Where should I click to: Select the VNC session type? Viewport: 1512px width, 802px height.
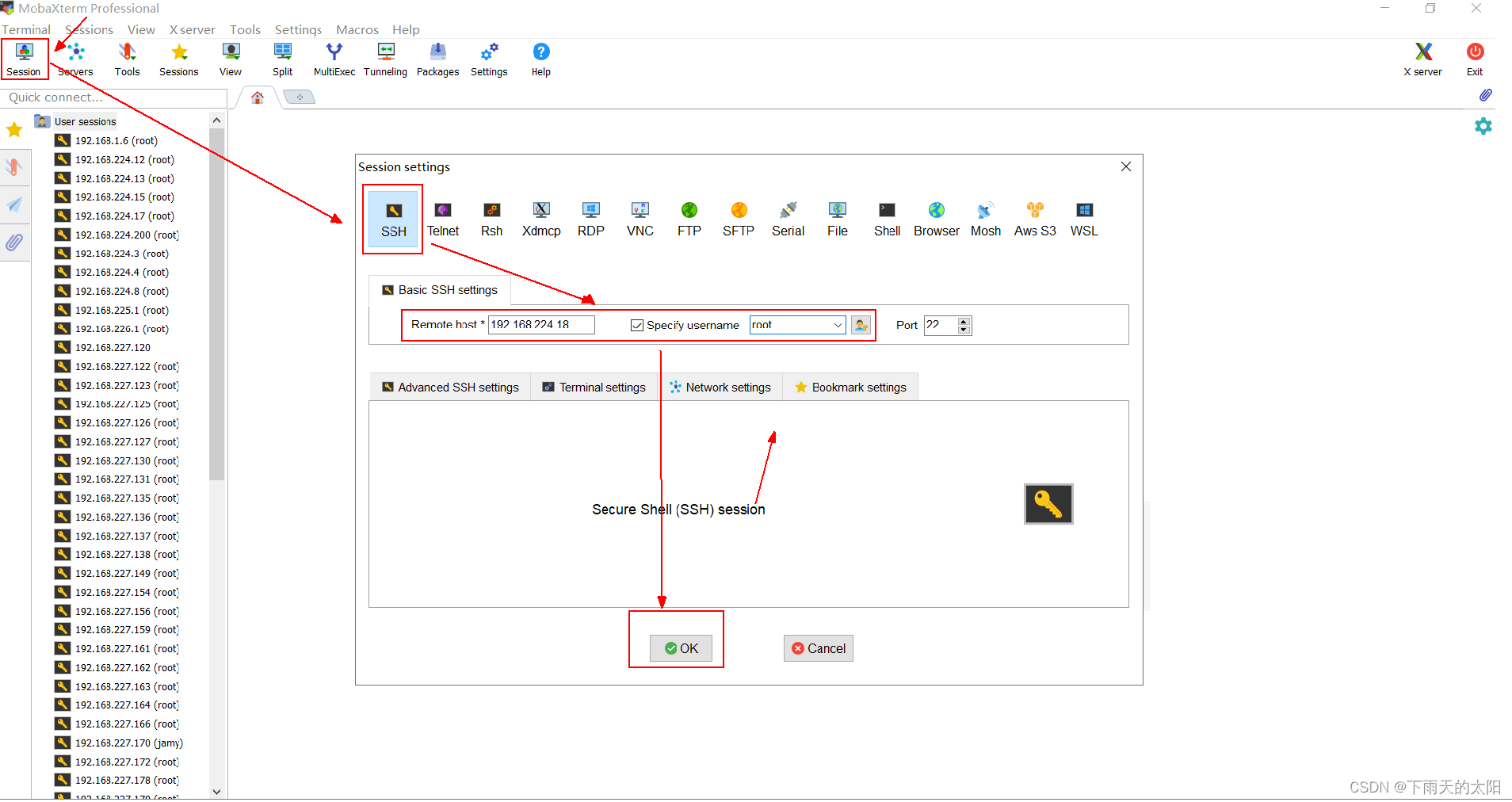[x=640, y=220]
